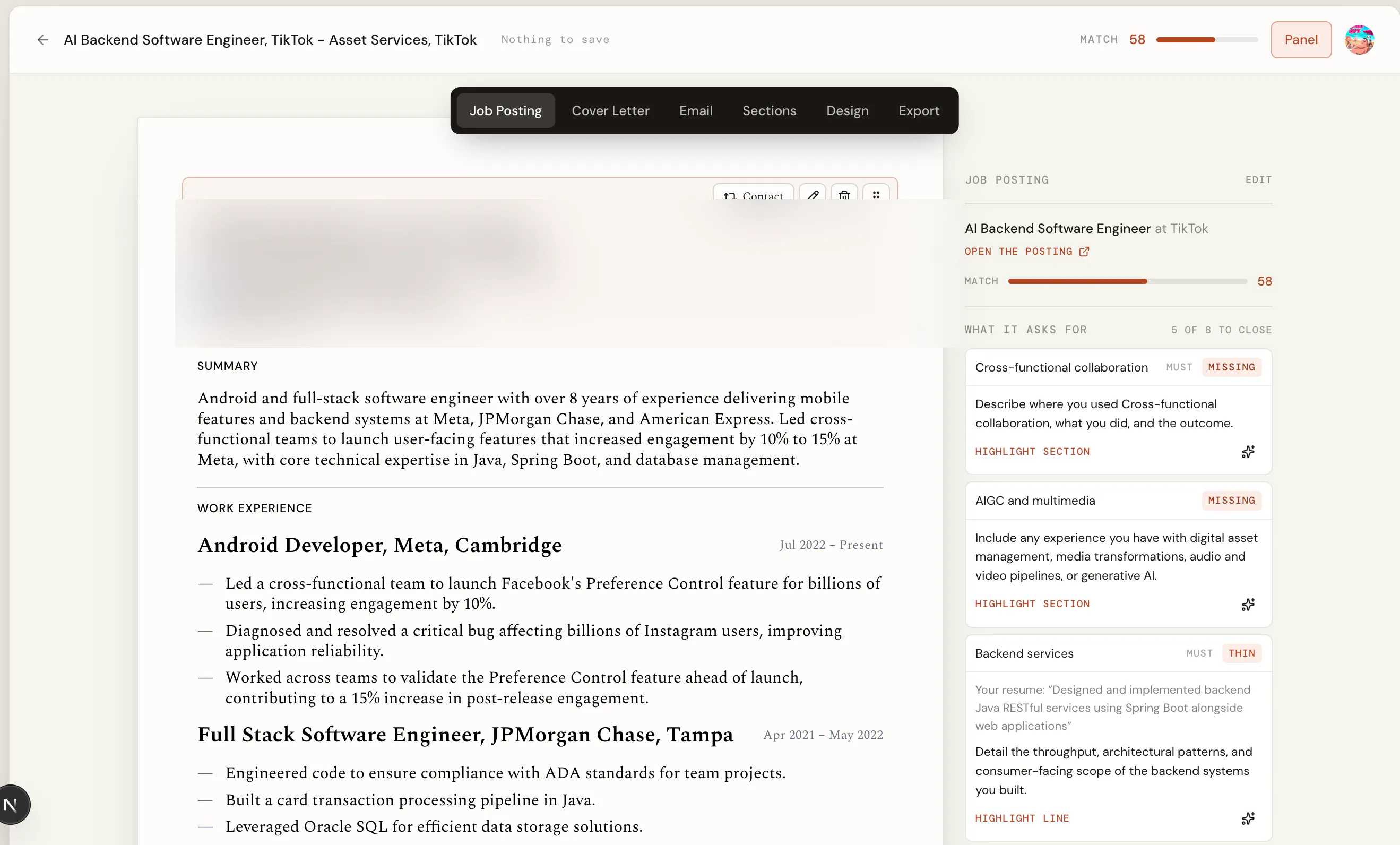The image size is (1400, 845).
Task: Click the Contact swap button
Action: (754, 193)
